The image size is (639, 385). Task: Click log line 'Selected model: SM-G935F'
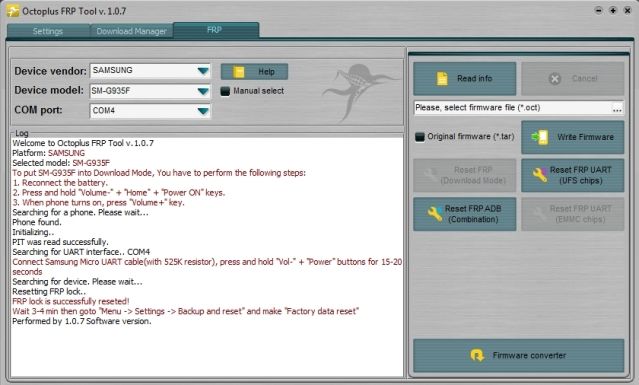point(61,163)
